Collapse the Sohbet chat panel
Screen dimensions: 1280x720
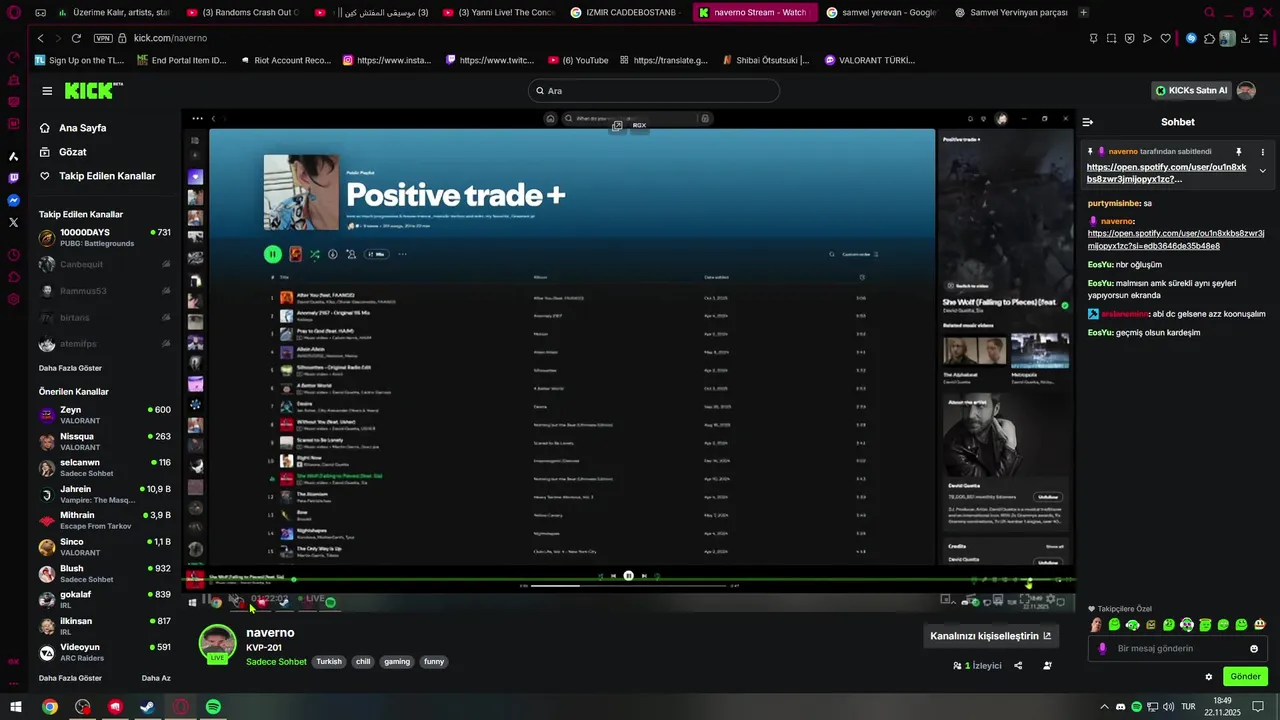click(x=1088, y=122)
